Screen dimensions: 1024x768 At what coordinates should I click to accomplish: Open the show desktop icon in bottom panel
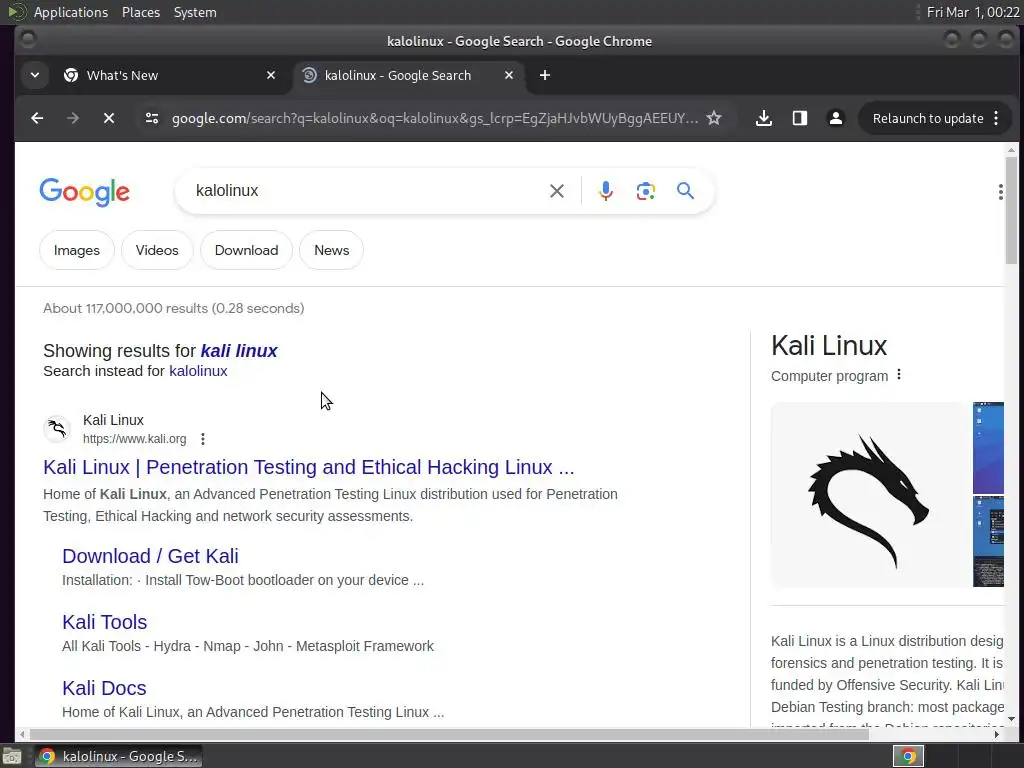[12, 756]
